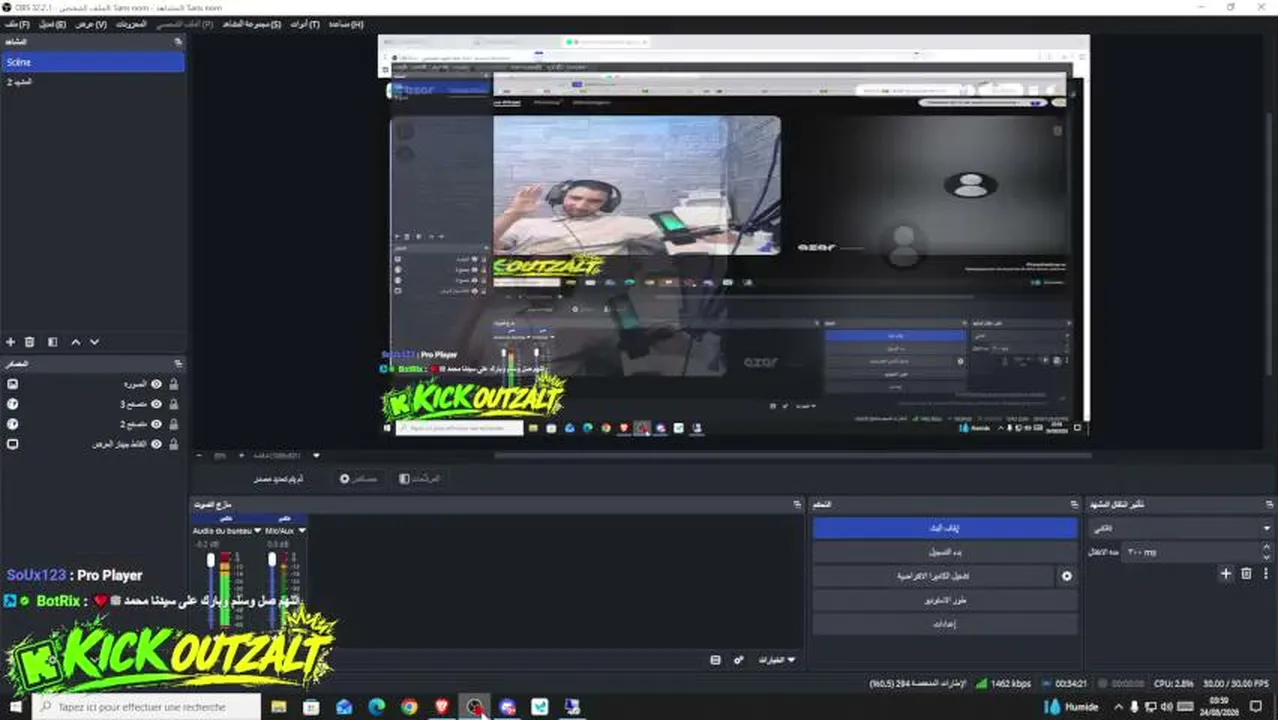Click the browser source icon for متصفح 3

click(x=12, y=404)
